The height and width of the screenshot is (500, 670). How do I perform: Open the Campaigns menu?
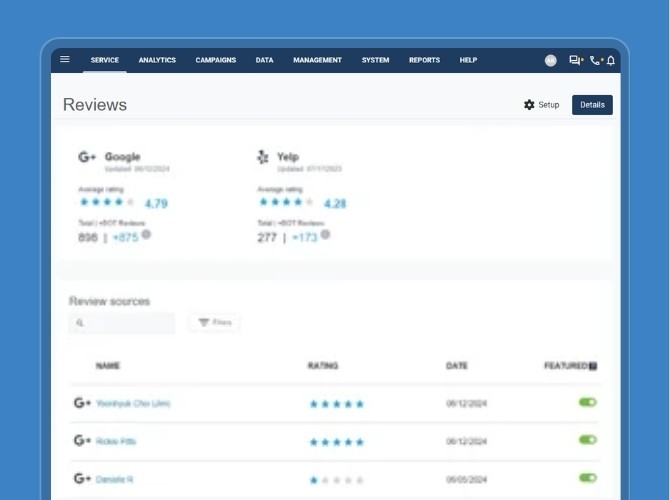pyautogui.click(x=216, y=60)
